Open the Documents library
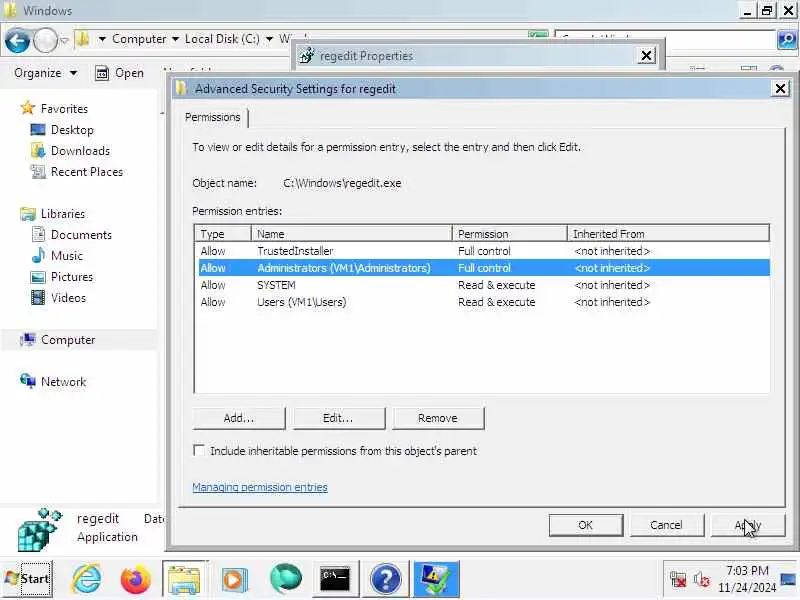The width and height of the screenshot is (800, 600). click(x=71, y=235)
